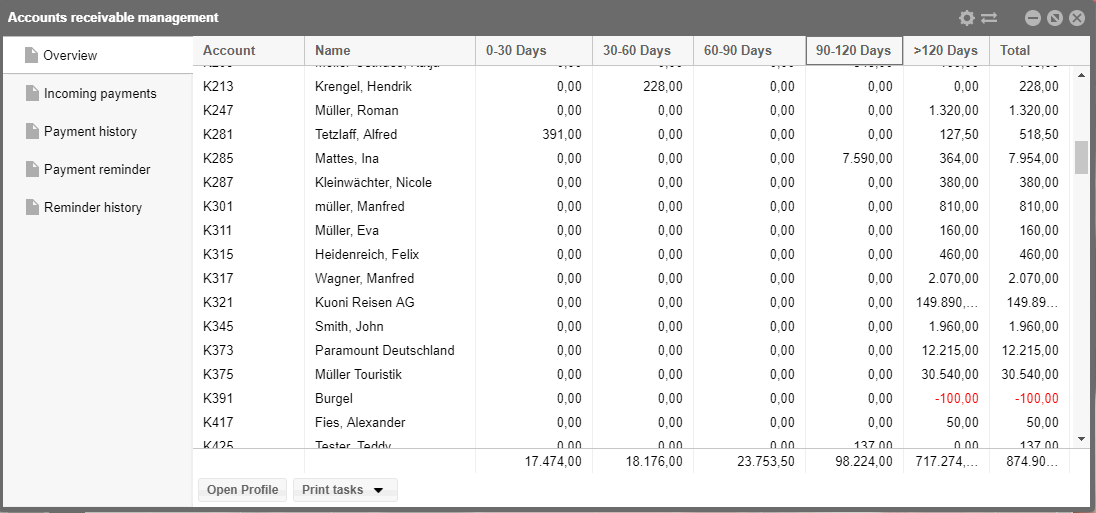Viewport: 1096px width, 513px height.
Task: Sort by the Total column header
Action: tap(1030, 50)
